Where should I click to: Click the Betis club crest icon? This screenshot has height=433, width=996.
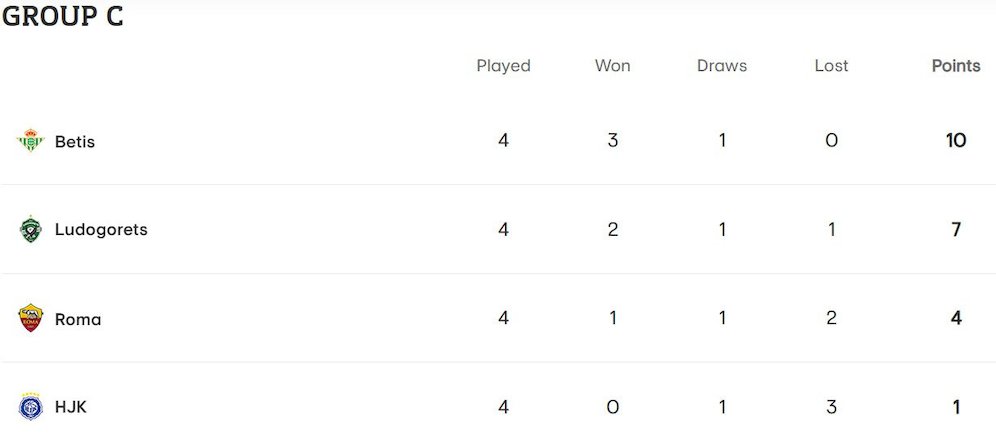click(x=31, y=141)
